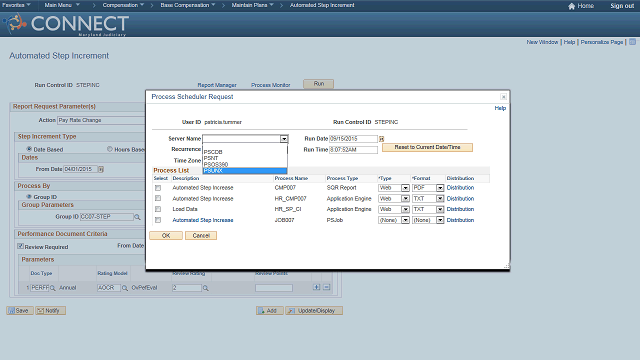The image size is (640, 360).
Task: Check the JOB007 PSJob checkbox
Action: (158, 220)
